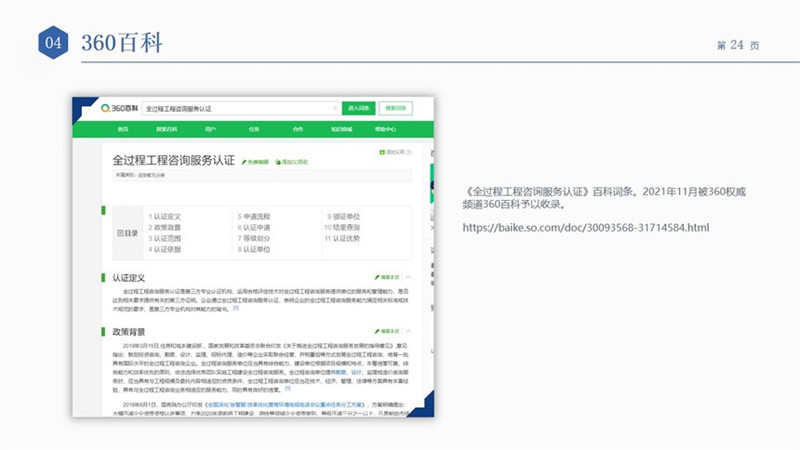Collapse the 政策背景 section using its arrow
This screenshot has width=800, height=450.
tap(408, 331)
